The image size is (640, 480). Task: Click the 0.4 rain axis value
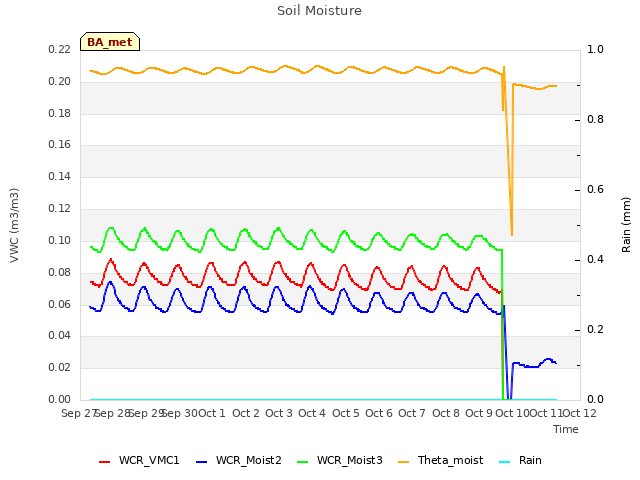tap(595, 260)
